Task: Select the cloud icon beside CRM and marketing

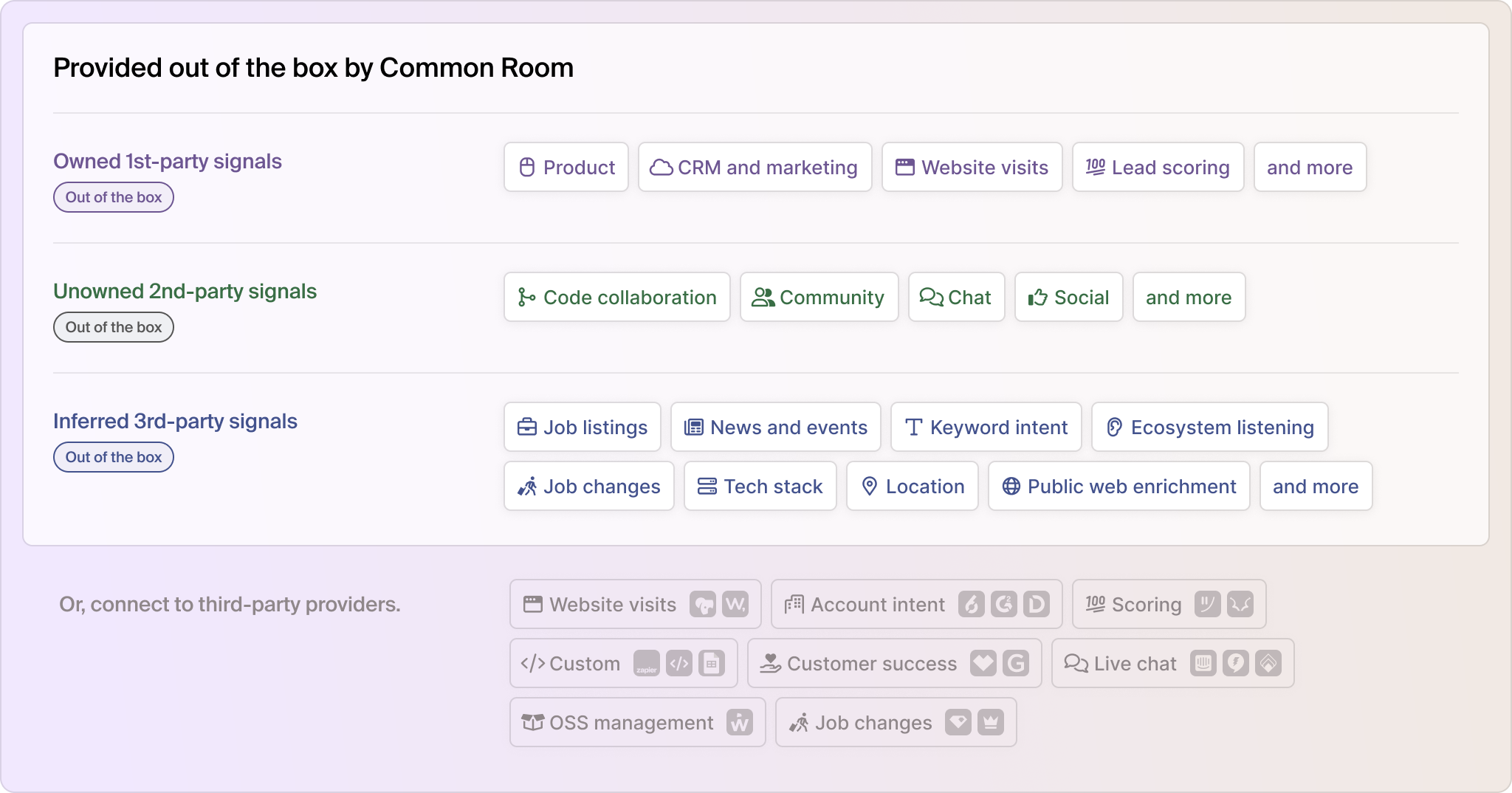Action: click(x=661, y=168)
